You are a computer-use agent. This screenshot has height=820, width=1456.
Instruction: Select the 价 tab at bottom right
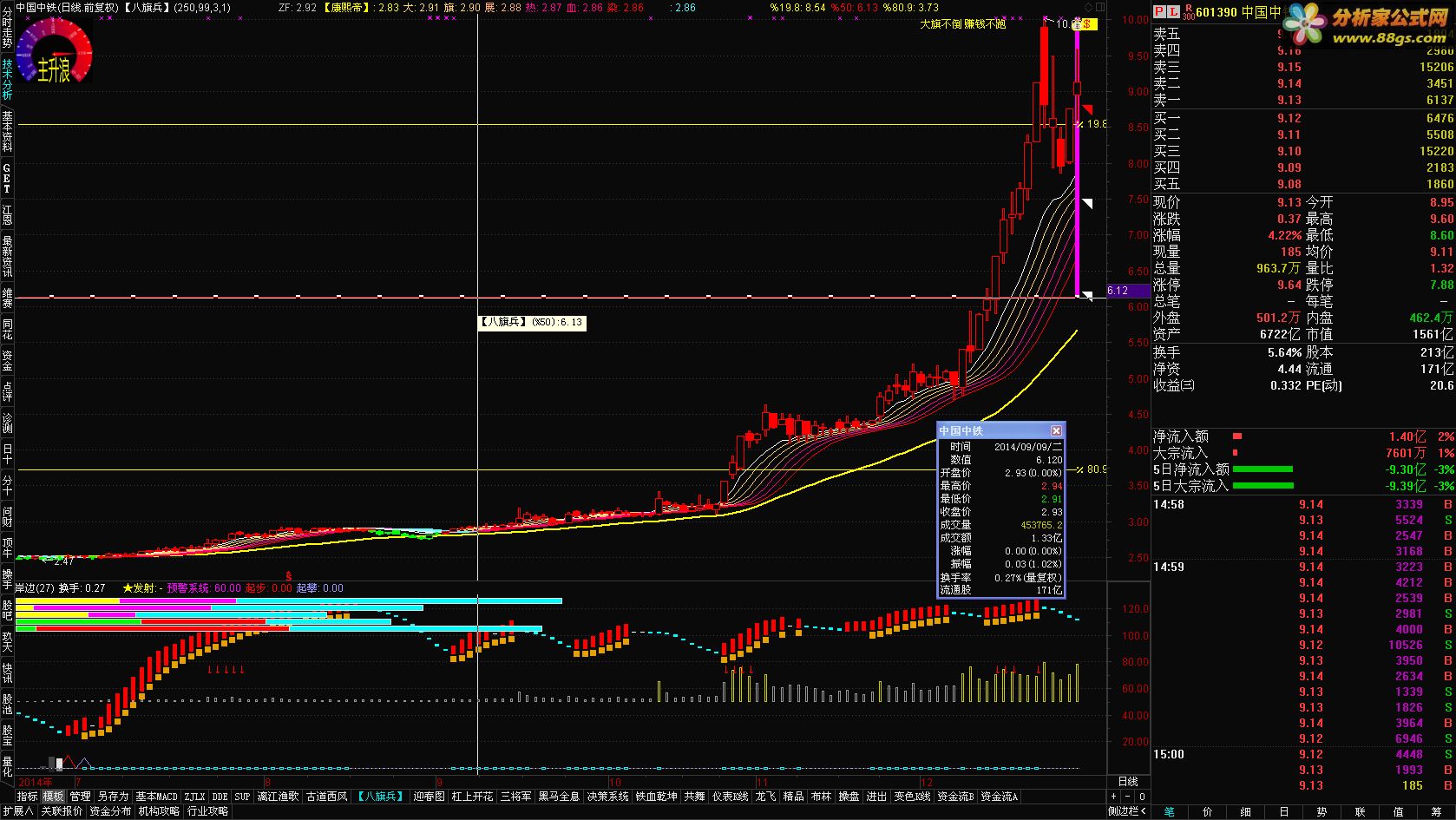tap(1207, 811)
